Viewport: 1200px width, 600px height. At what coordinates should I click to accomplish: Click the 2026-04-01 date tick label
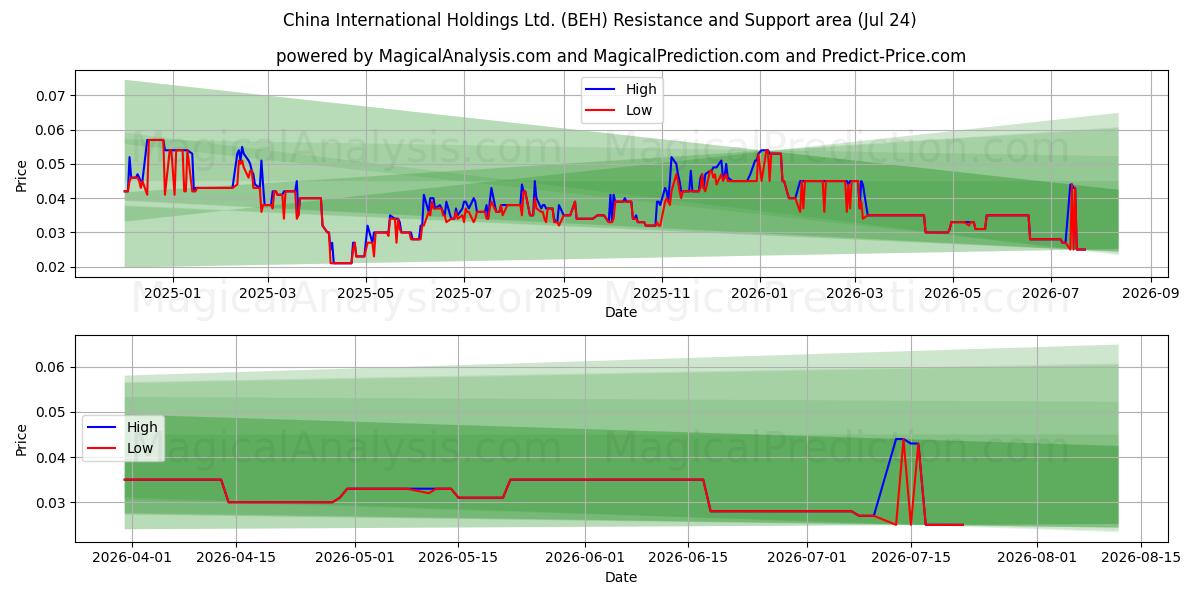(132, 559)
